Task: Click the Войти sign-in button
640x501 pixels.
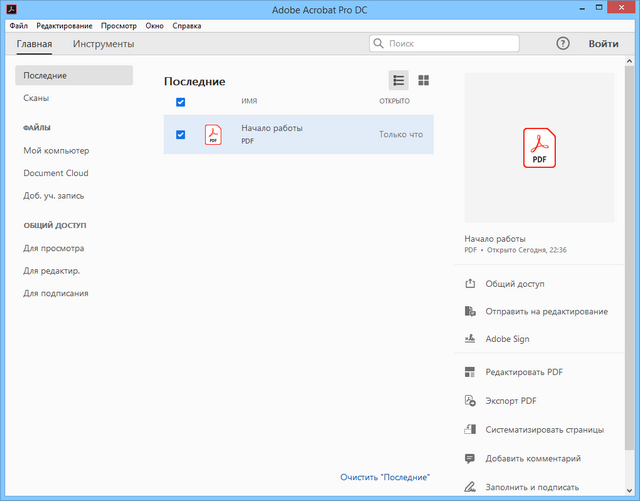Action: coord(603,44)
